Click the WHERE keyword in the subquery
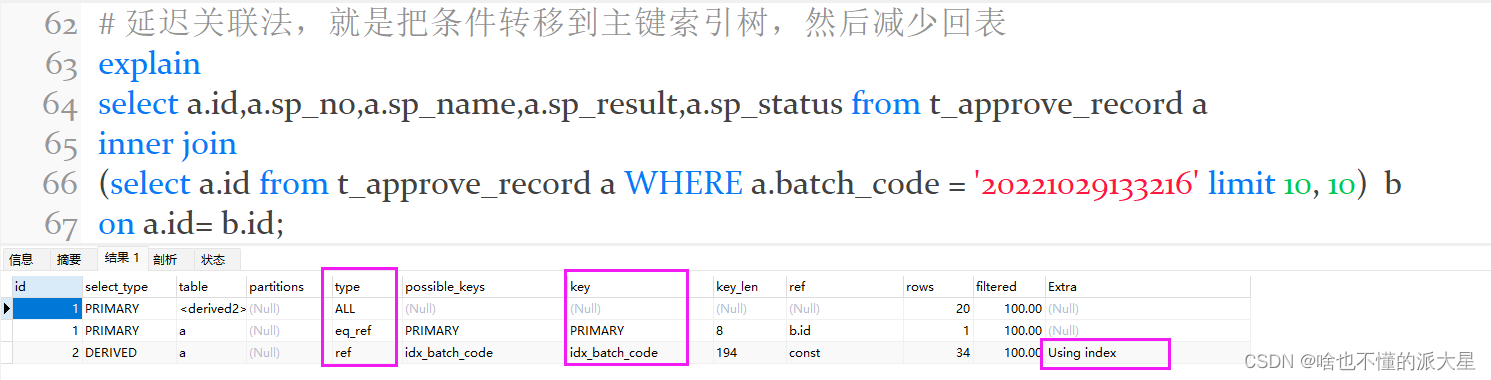This screenshot has width=1491, height=380. click(x=683, y=184)
